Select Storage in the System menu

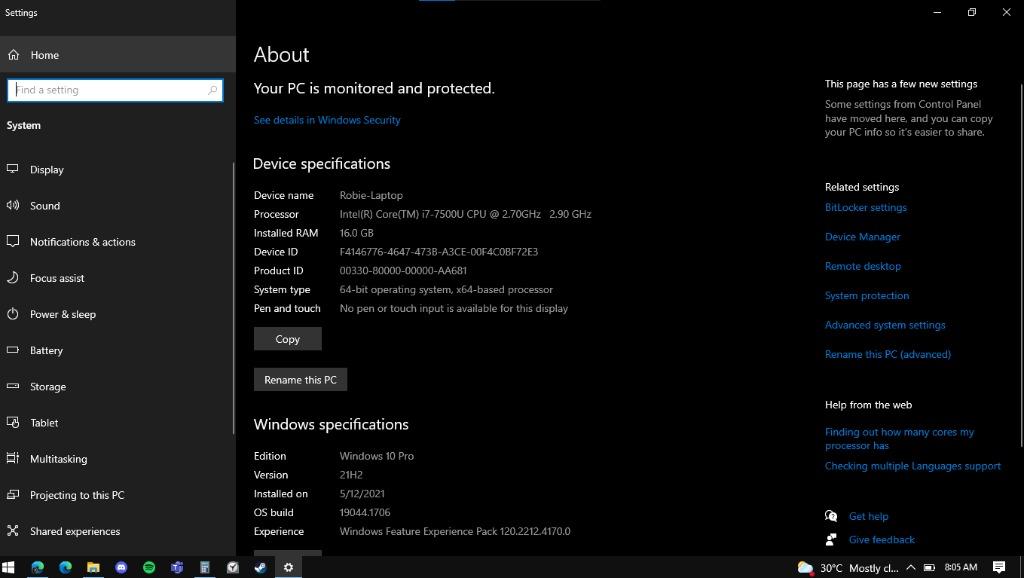tap(47, 387)
